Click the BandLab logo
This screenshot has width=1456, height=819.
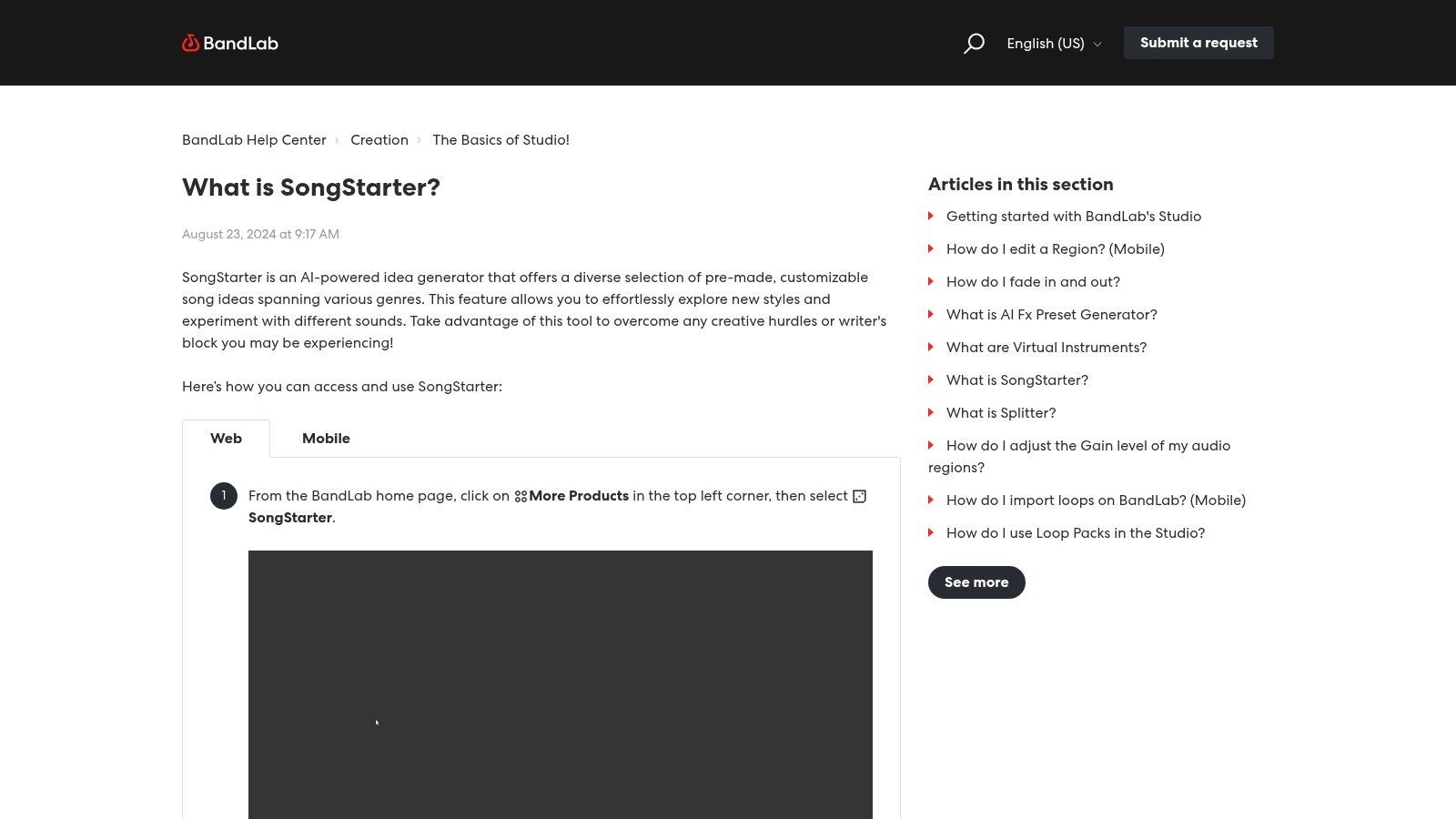coord(229,43)
